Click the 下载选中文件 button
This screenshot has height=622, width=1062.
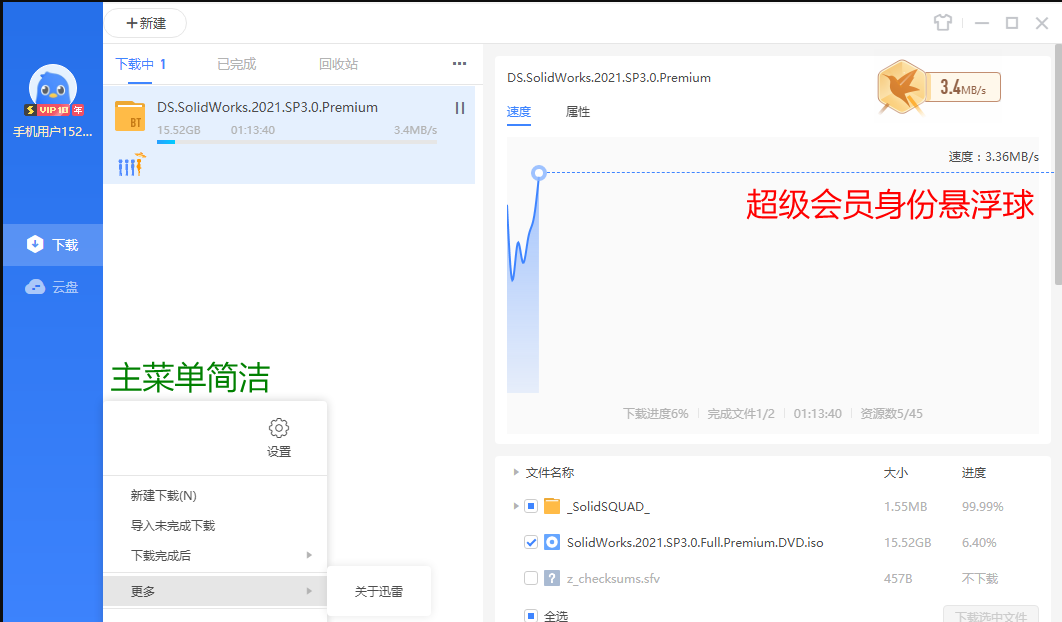point(991,615)
